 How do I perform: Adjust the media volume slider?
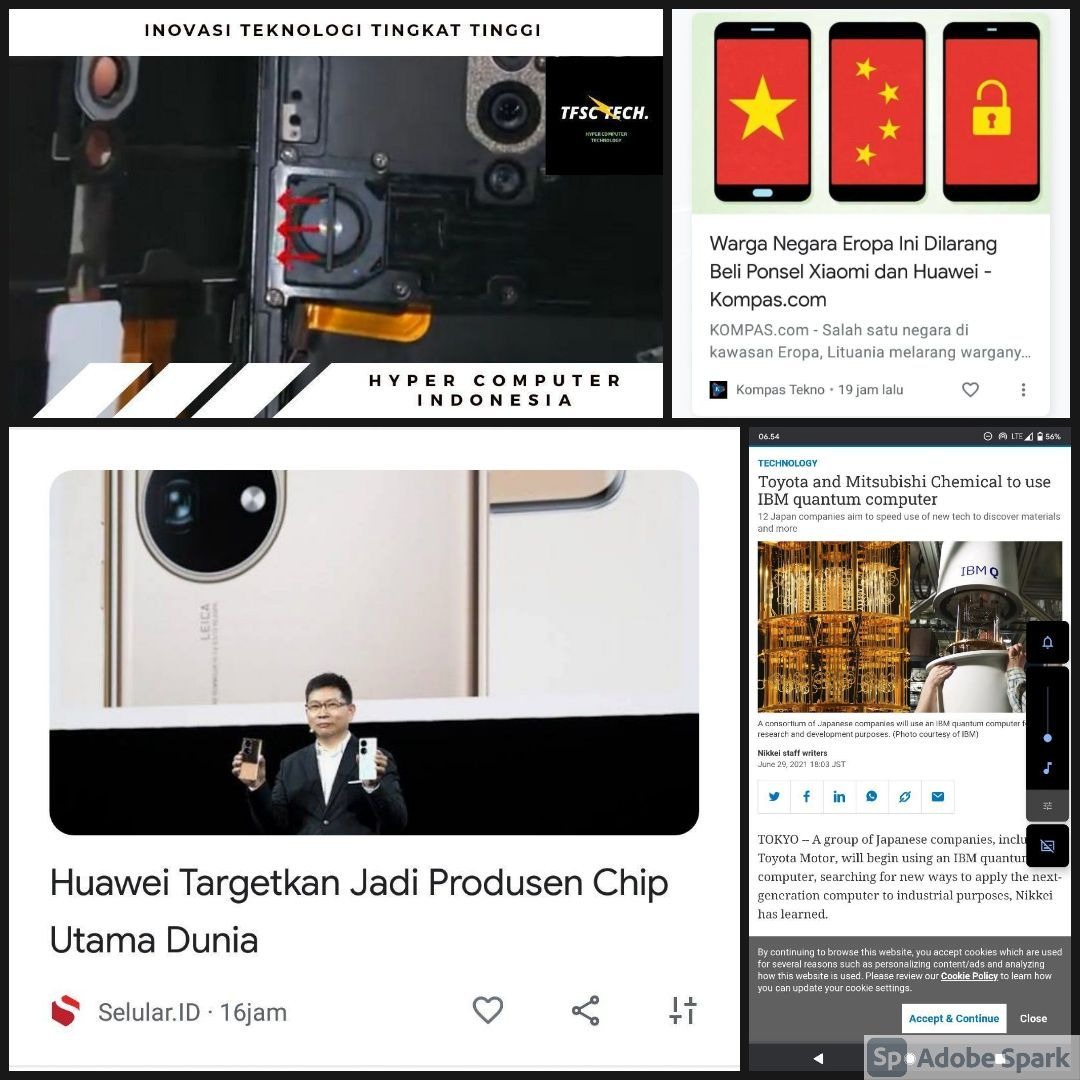[x=1048, y=714]
